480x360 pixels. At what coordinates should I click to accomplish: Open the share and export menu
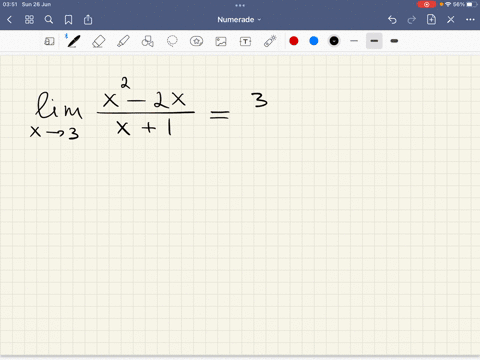coord(88,20)
